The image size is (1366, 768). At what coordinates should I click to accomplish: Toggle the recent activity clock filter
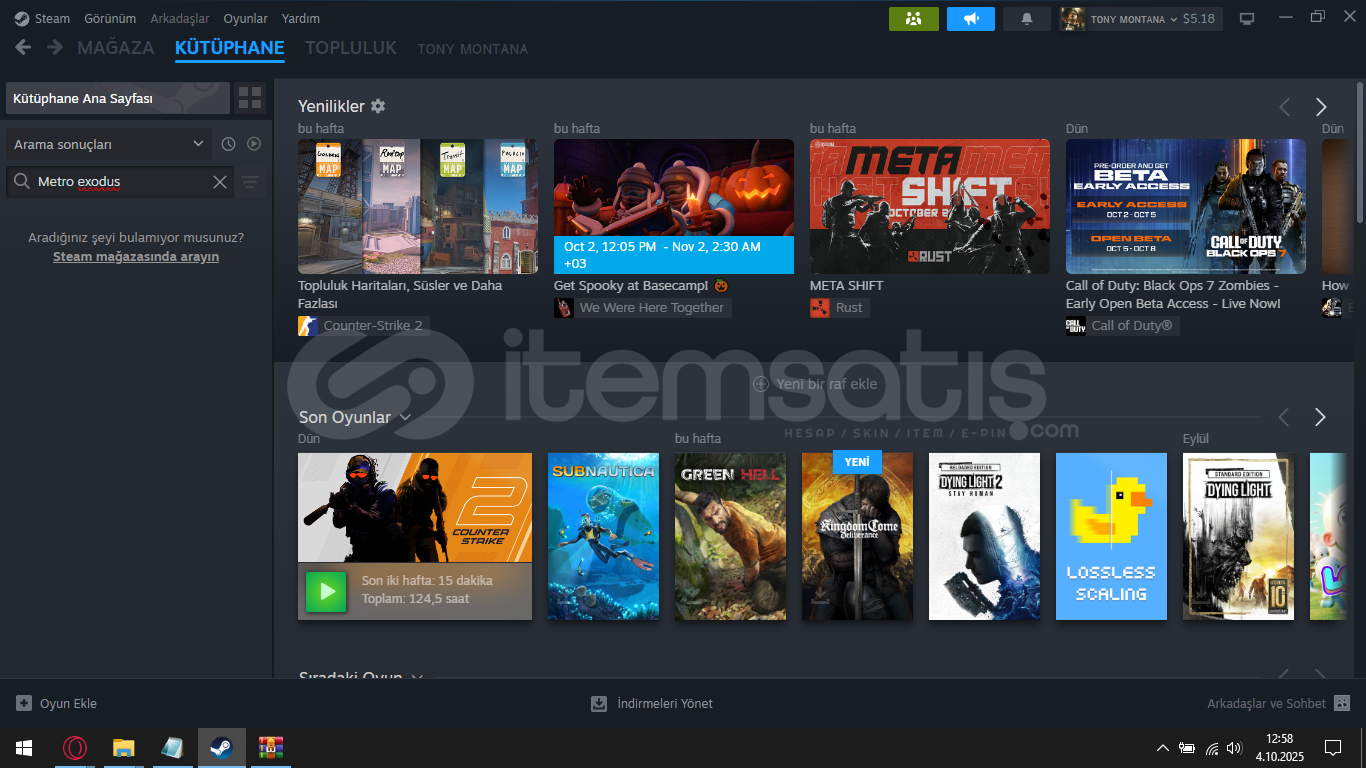click(228, 144)
